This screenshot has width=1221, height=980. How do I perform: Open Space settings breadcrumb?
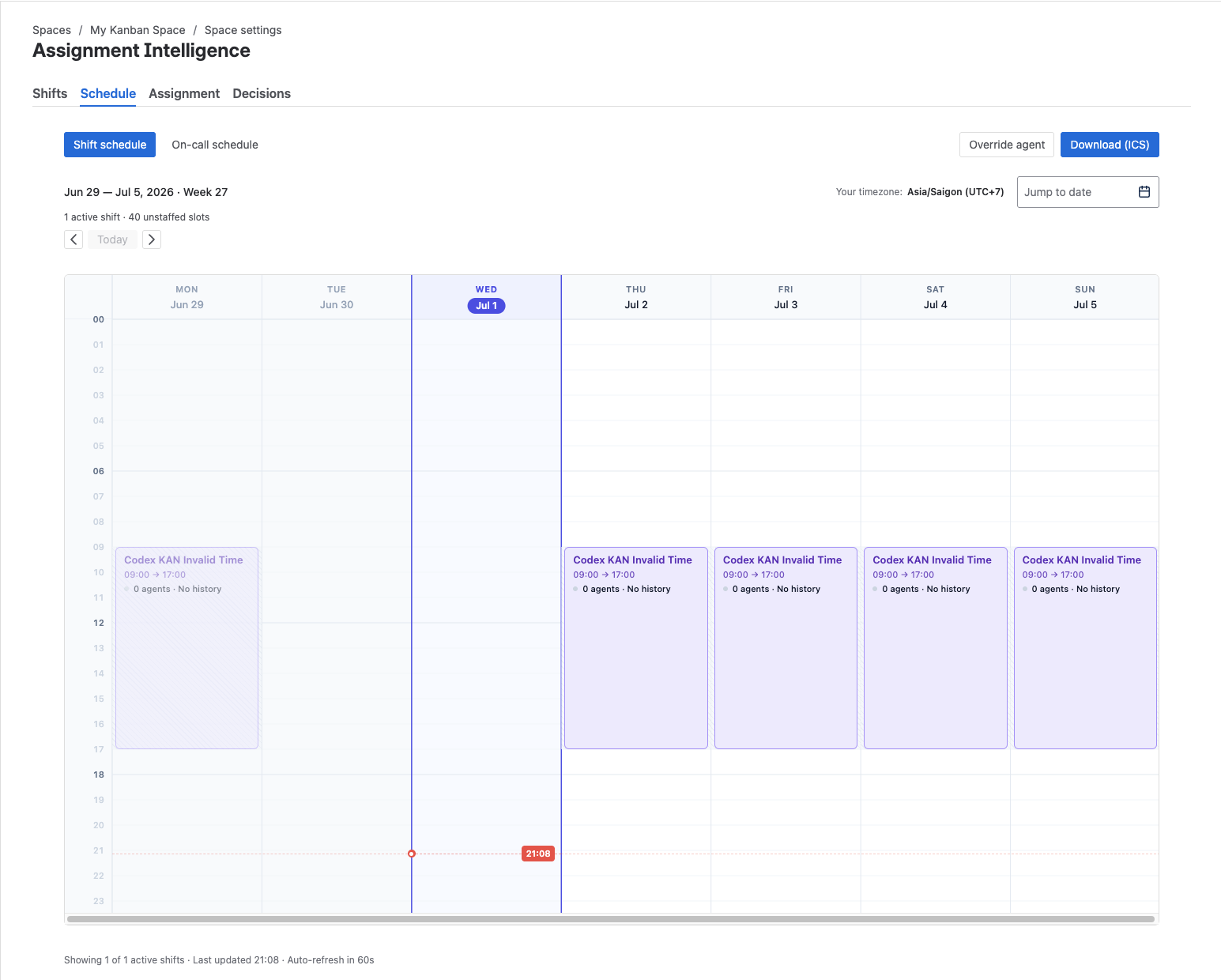(243, 30)
